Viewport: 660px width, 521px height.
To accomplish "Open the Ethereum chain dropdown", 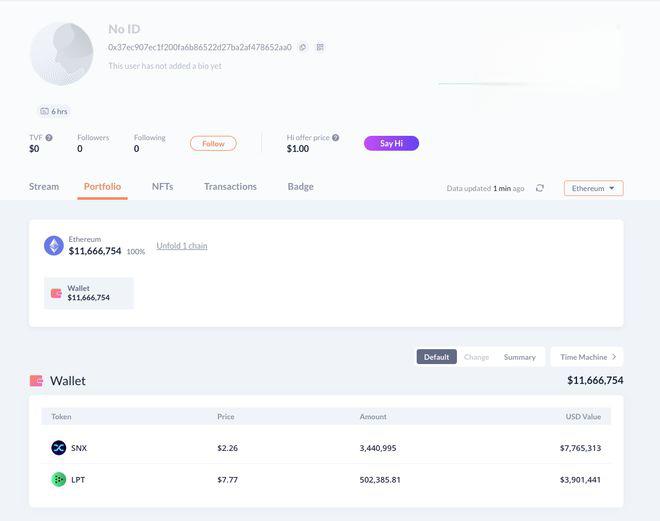I will (x=593, y=188).
